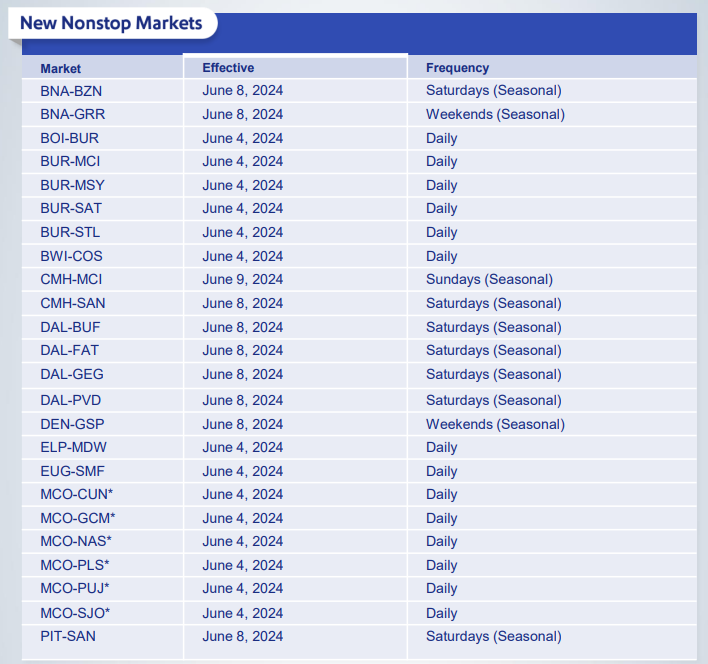Click the DAL-GEG market cell
Screen dimensions: 708x664
point(72,374)
